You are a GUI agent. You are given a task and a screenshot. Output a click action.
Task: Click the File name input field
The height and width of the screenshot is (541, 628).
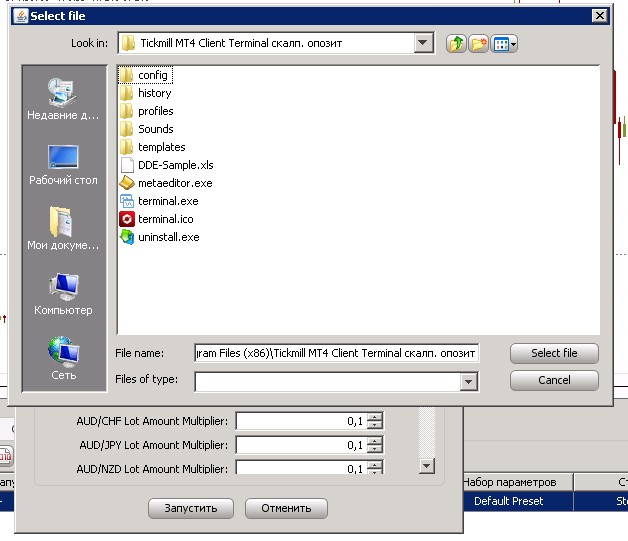[336, 353]
